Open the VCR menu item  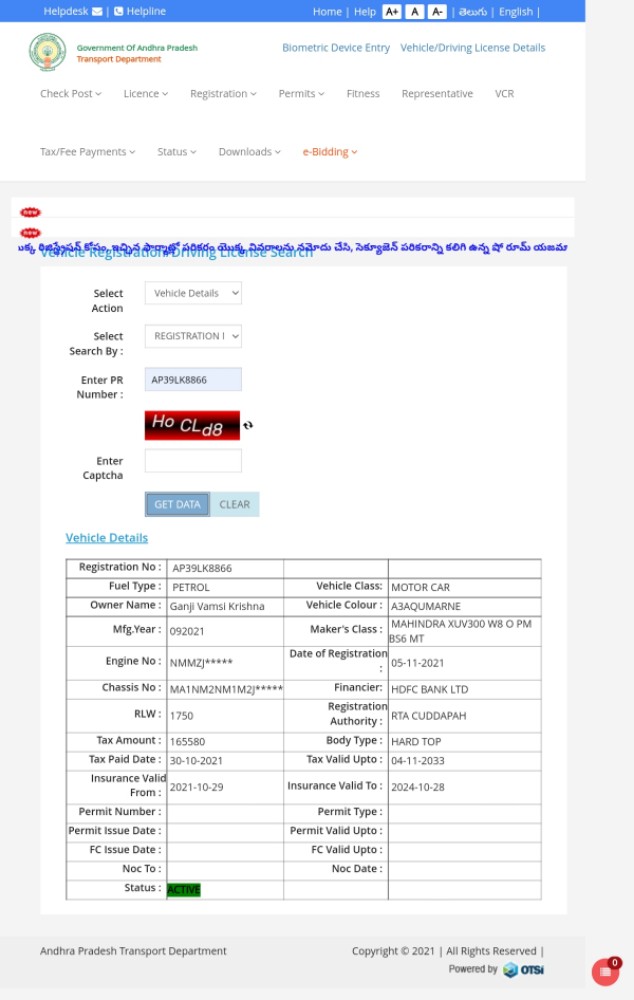505,94
